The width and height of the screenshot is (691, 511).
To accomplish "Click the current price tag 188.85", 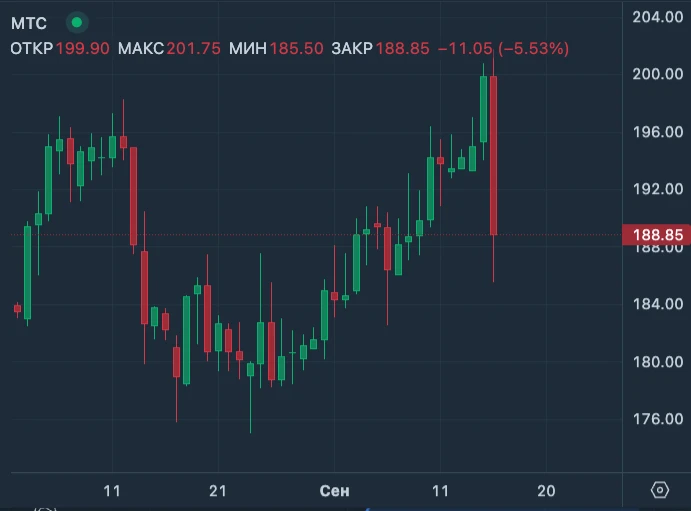I will coord(657,235).
